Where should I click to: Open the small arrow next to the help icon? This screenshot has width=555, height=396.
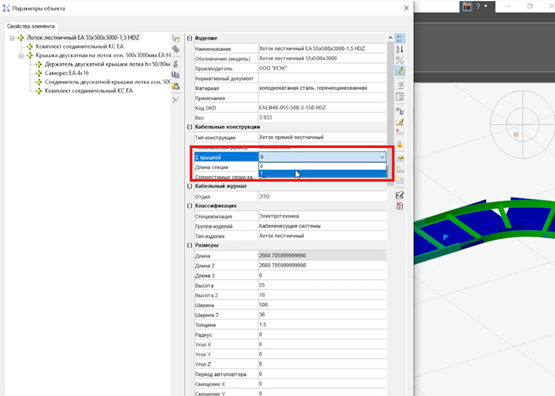(x=486, y=6)
